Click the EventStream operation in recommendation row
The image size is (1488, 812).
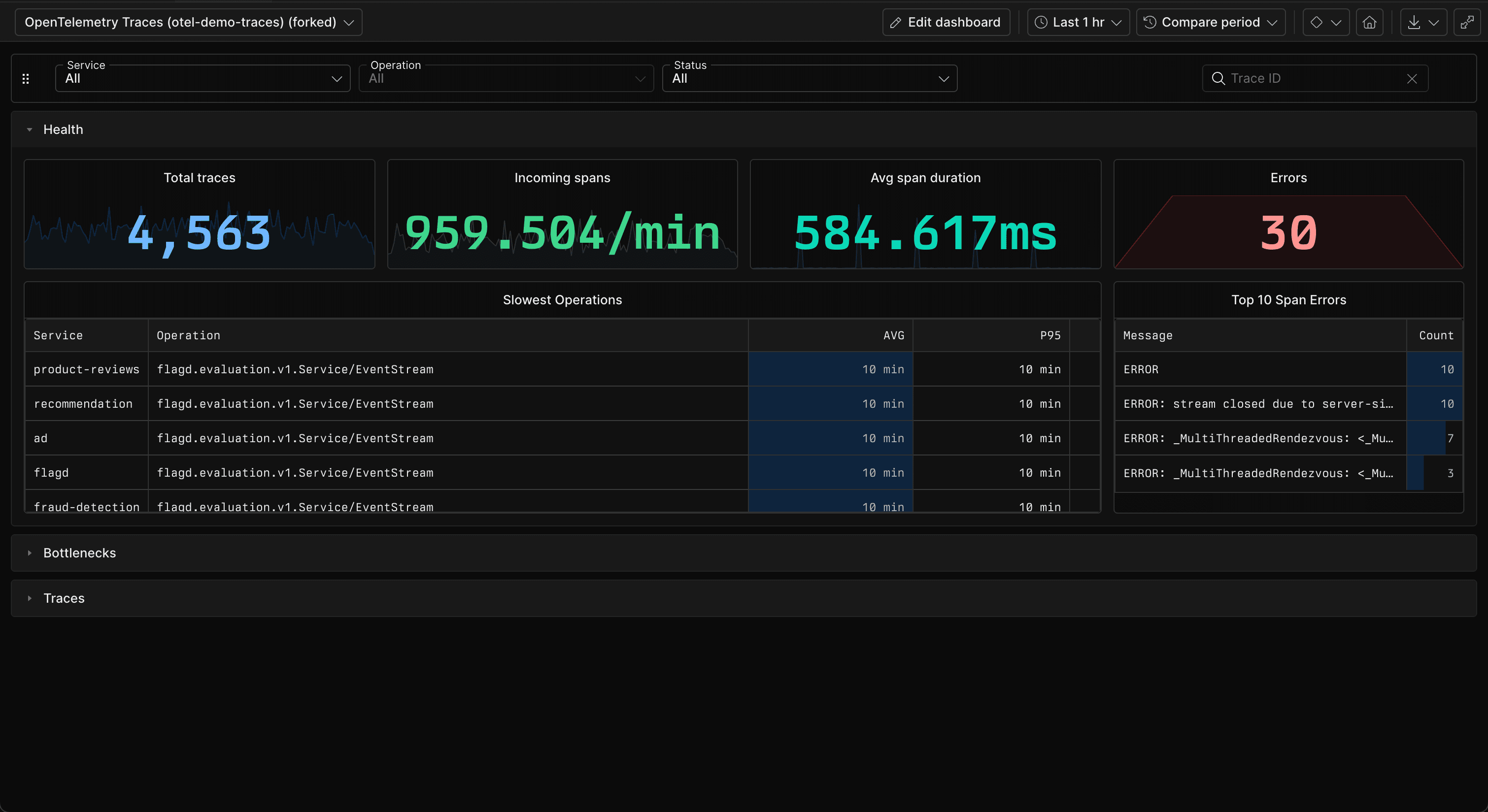[448, 404]
